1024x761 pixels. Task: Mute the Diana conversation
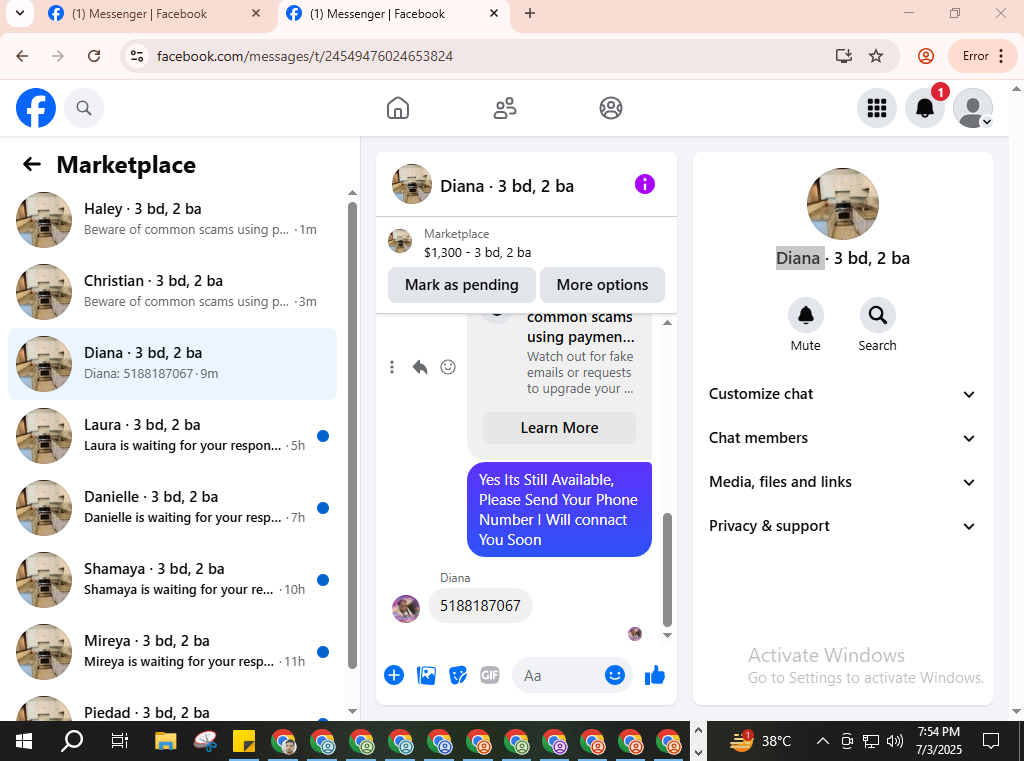tap(806, 316)
